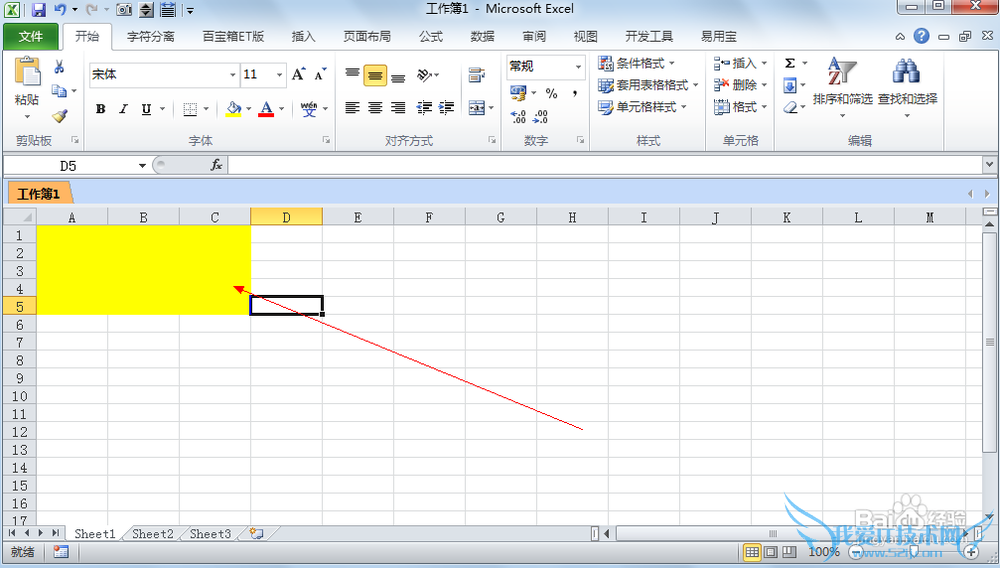Click the percent style icon

tap(552, 93)
